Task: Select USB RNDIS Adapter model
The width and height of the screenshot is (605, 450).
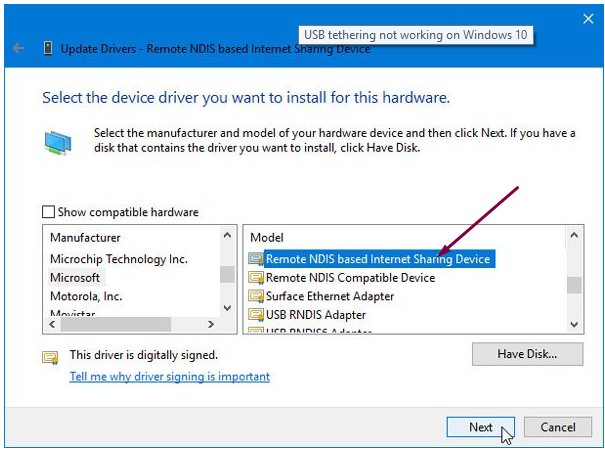Action: pos(316,315)
